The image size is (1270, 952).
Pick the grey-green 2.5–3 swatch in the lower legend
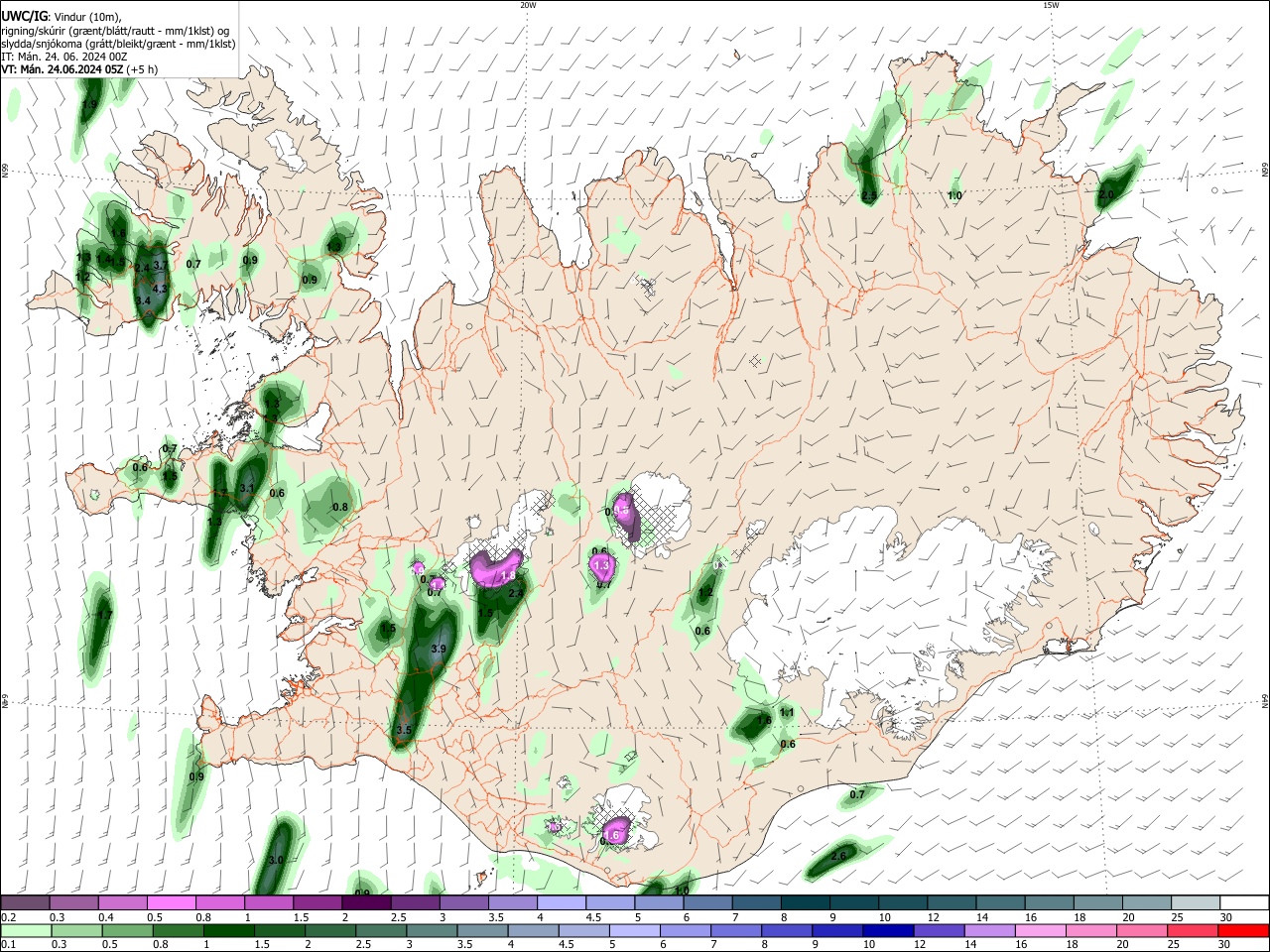click(x=381, y=930)
